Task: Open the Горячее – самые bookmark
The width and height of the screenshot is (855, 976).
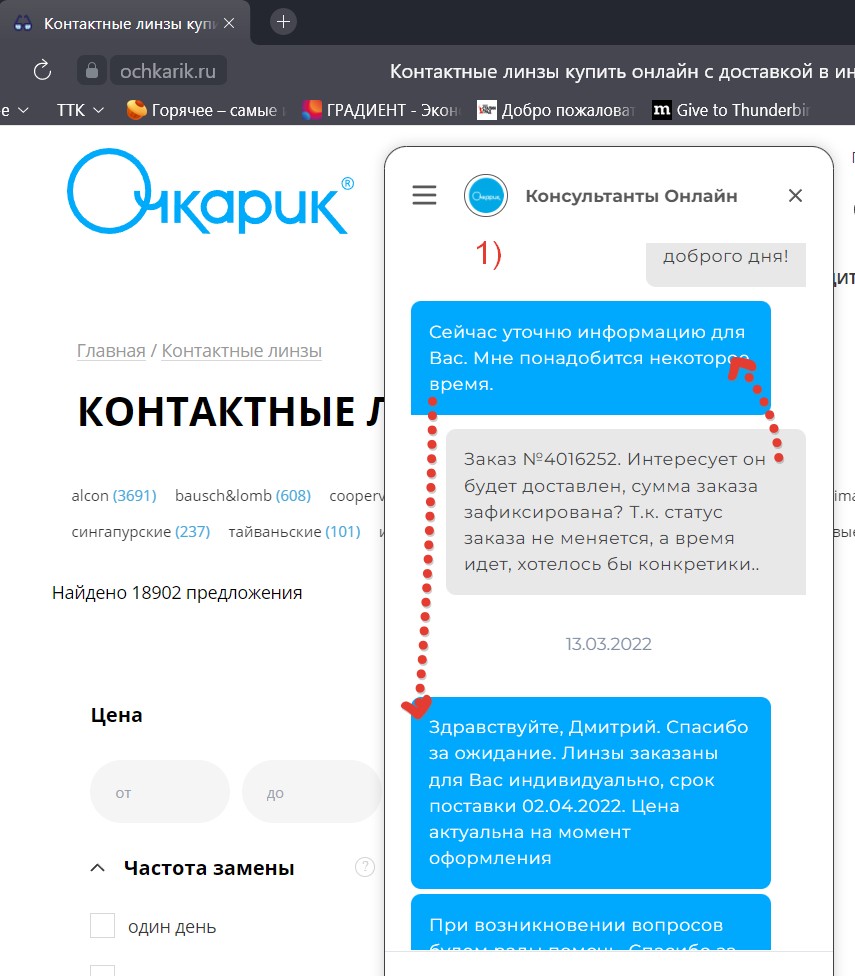Action: coord(205,110)
